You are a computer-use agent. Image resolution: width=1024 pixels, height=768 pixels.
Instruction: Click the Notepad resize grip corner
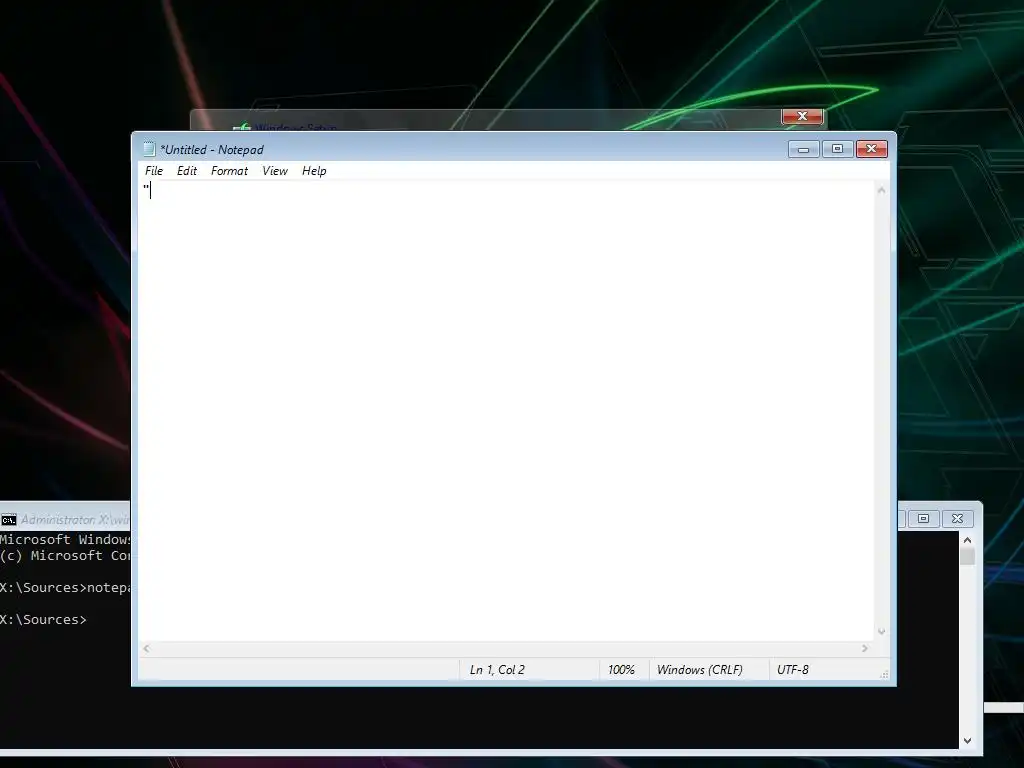point(884,675)
